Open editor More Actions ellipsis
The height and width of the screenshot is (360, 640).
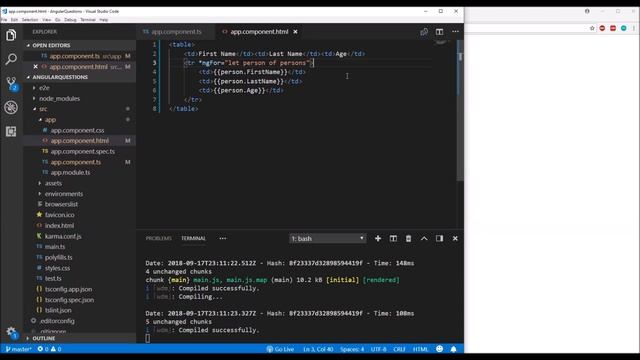[455, 32]
